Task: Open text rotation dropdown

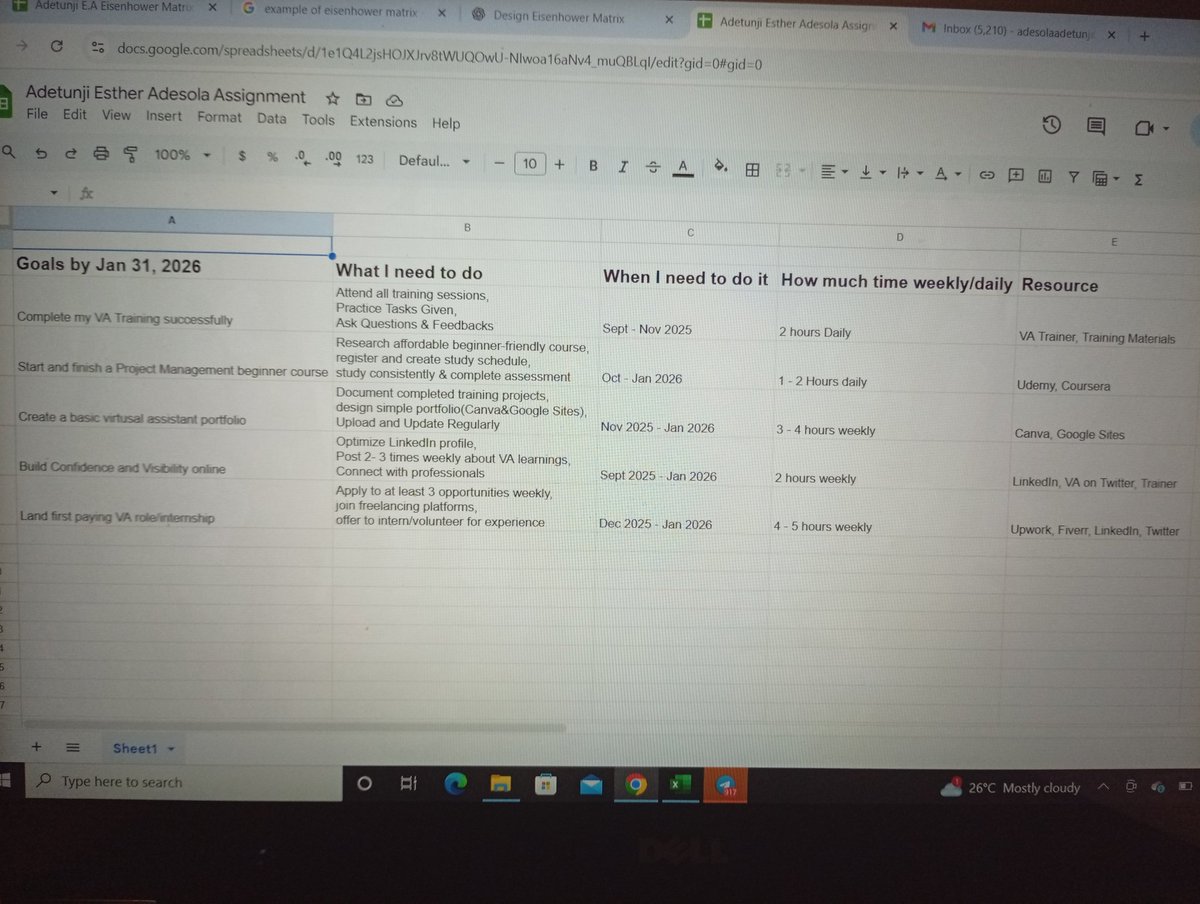Action: [x=947, y=175]
